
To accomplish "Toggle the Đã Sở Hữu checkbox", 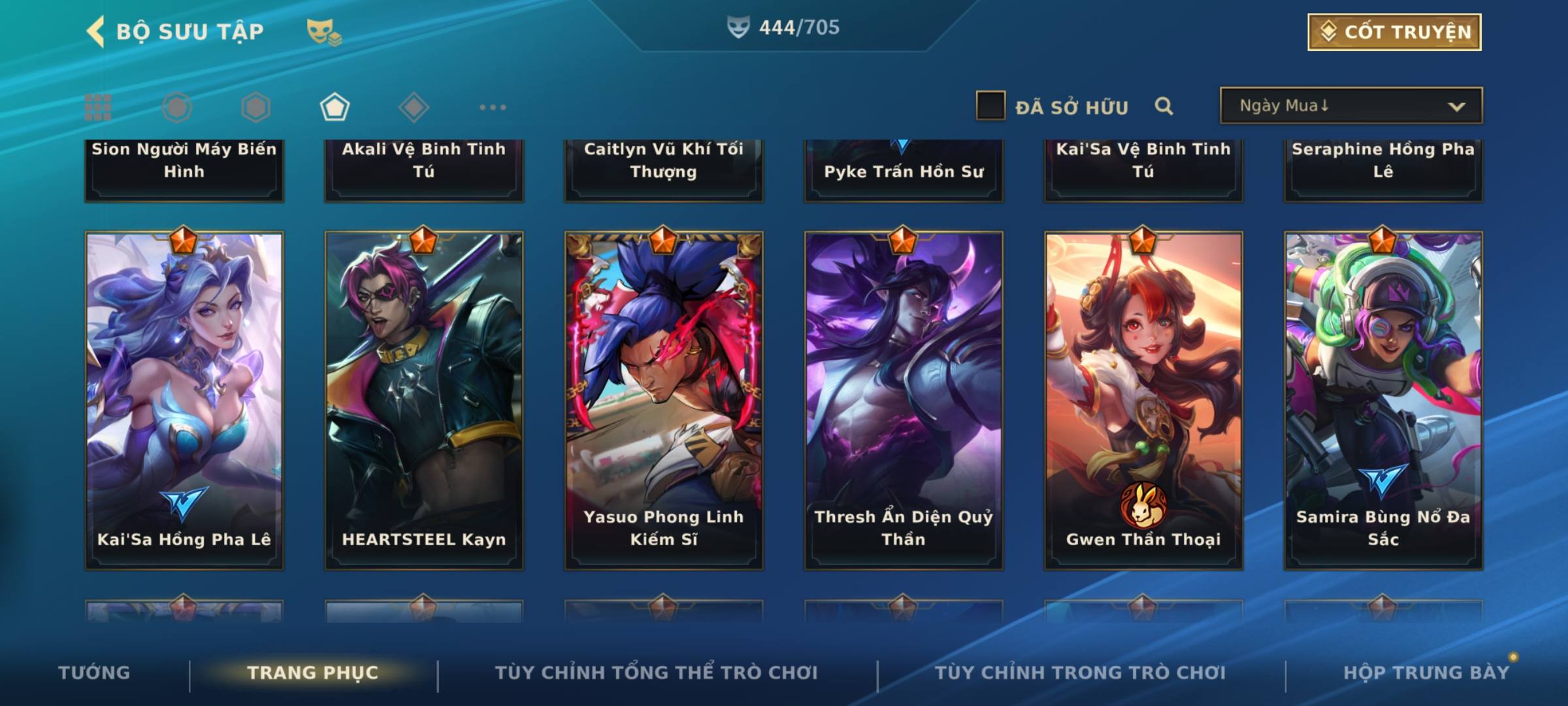I will pyautogui.click(x=990, y=105).
